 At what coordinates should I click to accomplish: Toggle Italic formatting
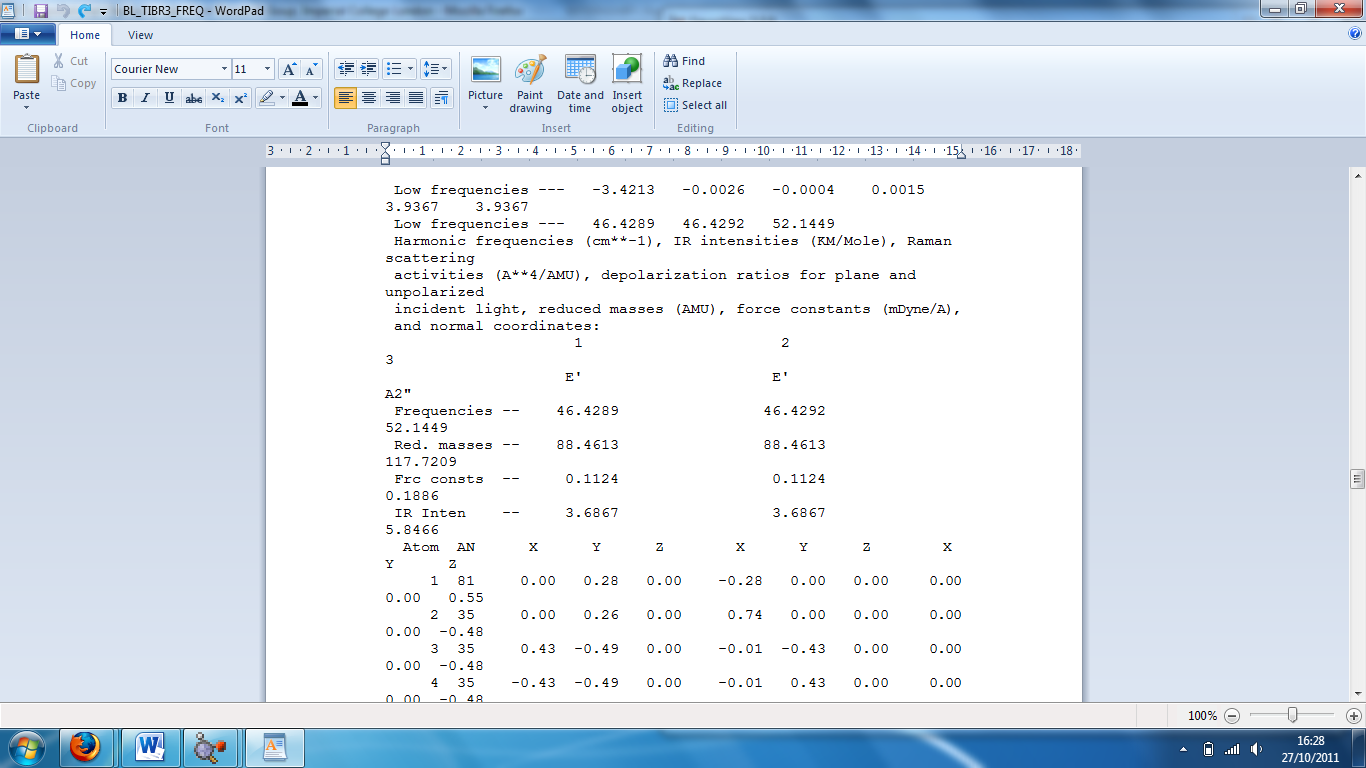(145, 98)
